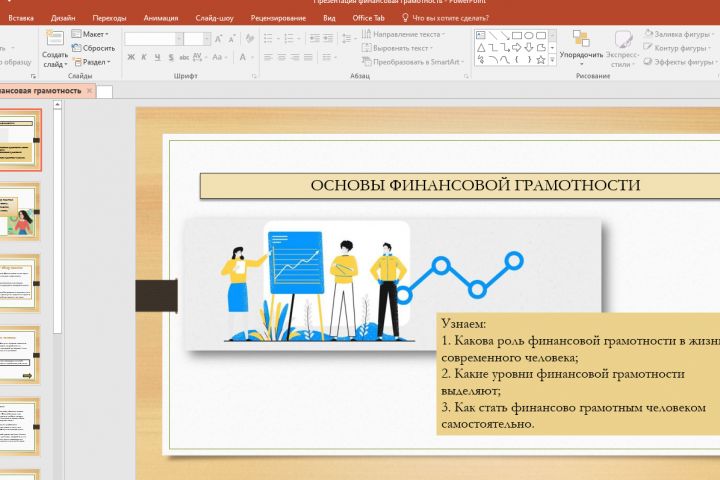Click the Экспресс-стили quick styles icon
Image resolution: width=720 pixels, height=480 pixels.
pos(623,40)
